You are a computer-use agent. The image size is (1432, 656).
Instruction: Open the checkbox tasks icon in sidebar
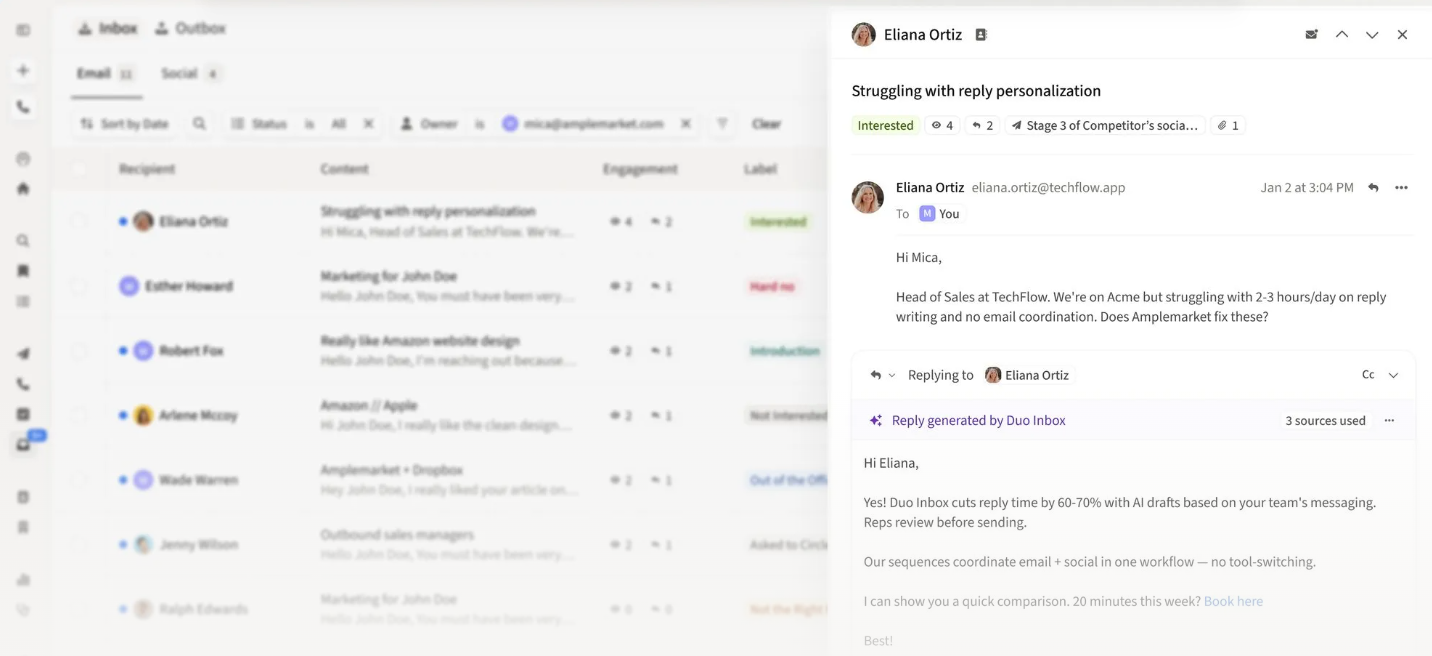coord(23,414)
